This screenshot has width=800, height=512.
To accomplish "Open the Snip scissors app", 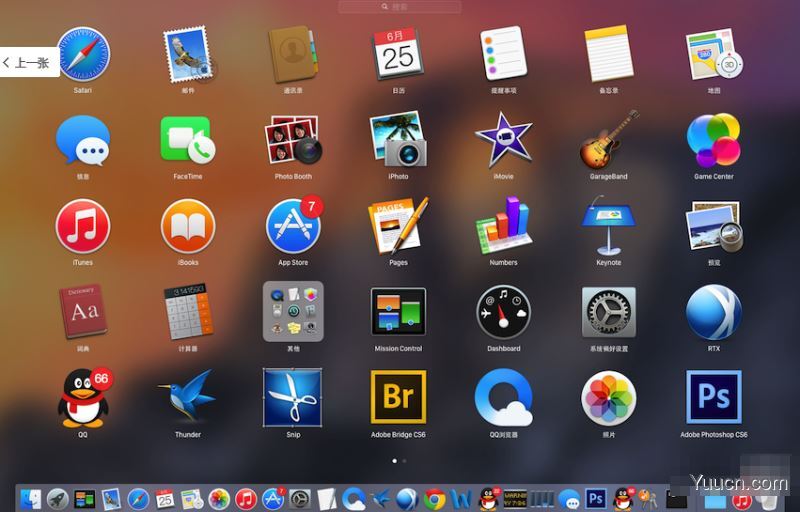I will tap(293, 398).
